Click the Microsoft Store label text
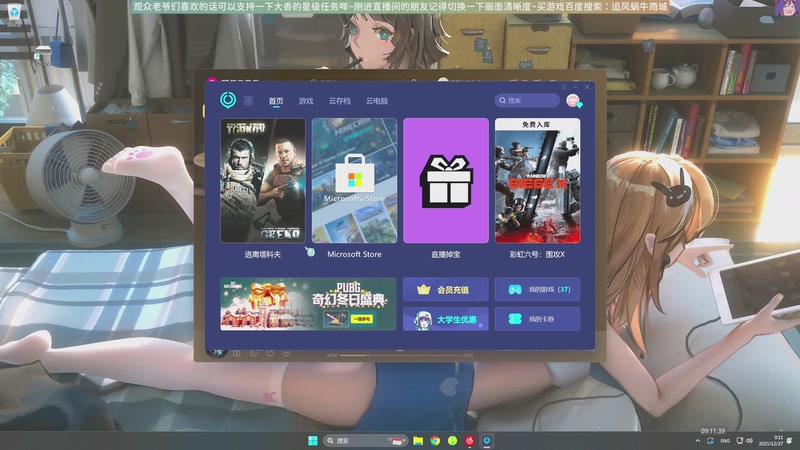 [x=354, y=254]
